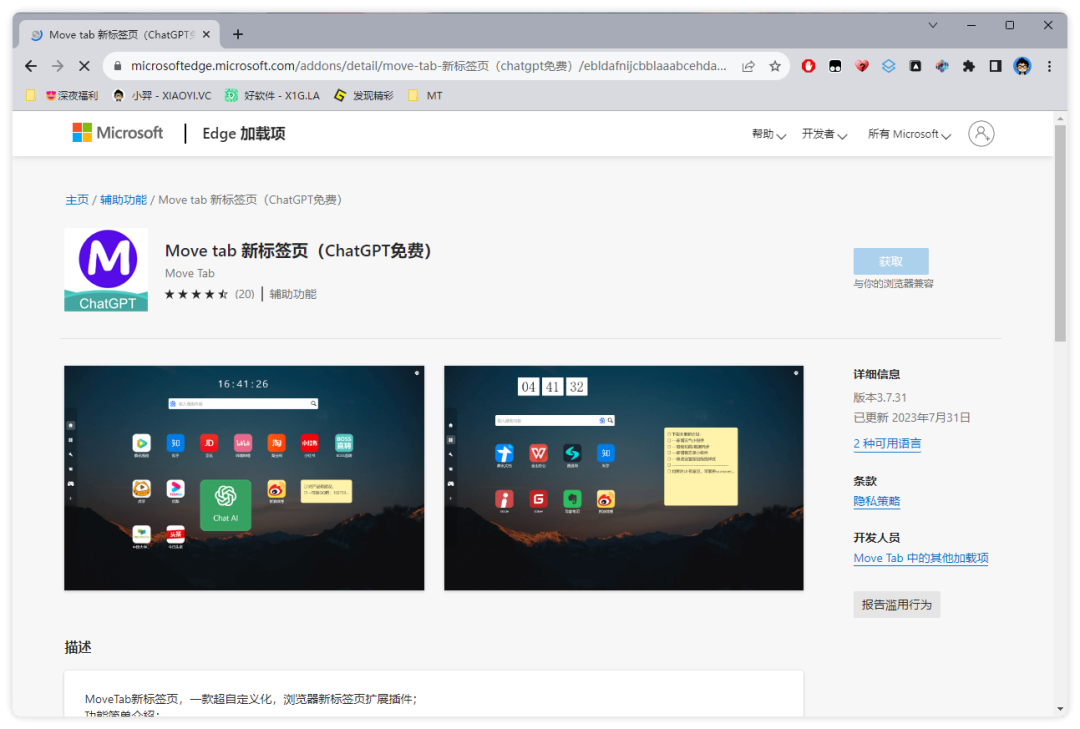Click the Extensions puzzle piece icon

968,66
